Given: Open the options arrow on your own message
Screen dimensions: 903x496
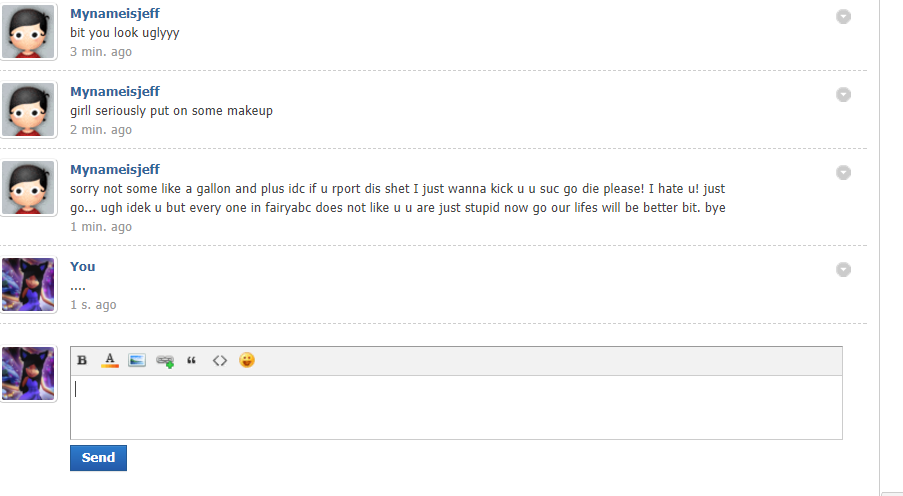Looking at the screenshot, I should (x=843, y=269).
